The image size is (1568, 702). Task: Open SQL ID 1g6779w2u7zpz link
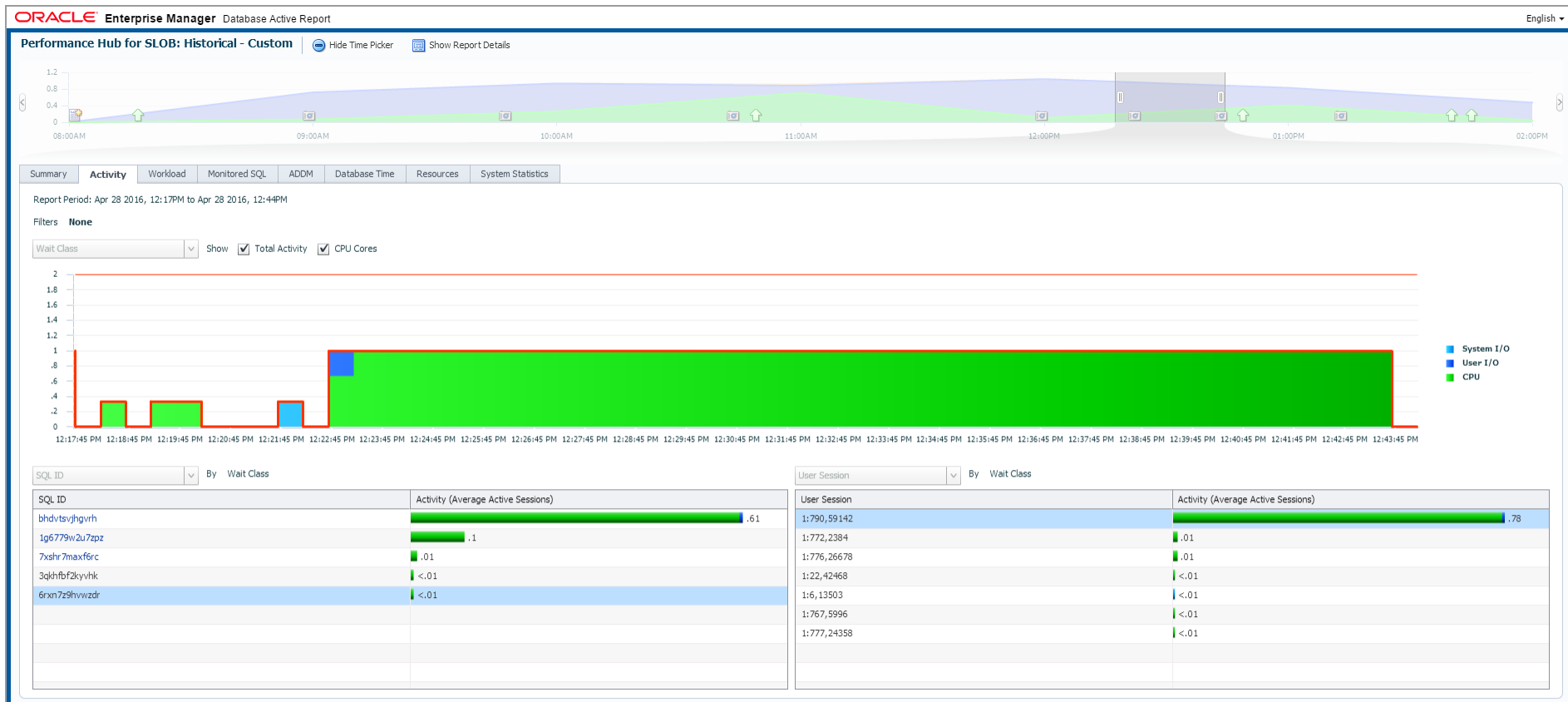point(71,538)
